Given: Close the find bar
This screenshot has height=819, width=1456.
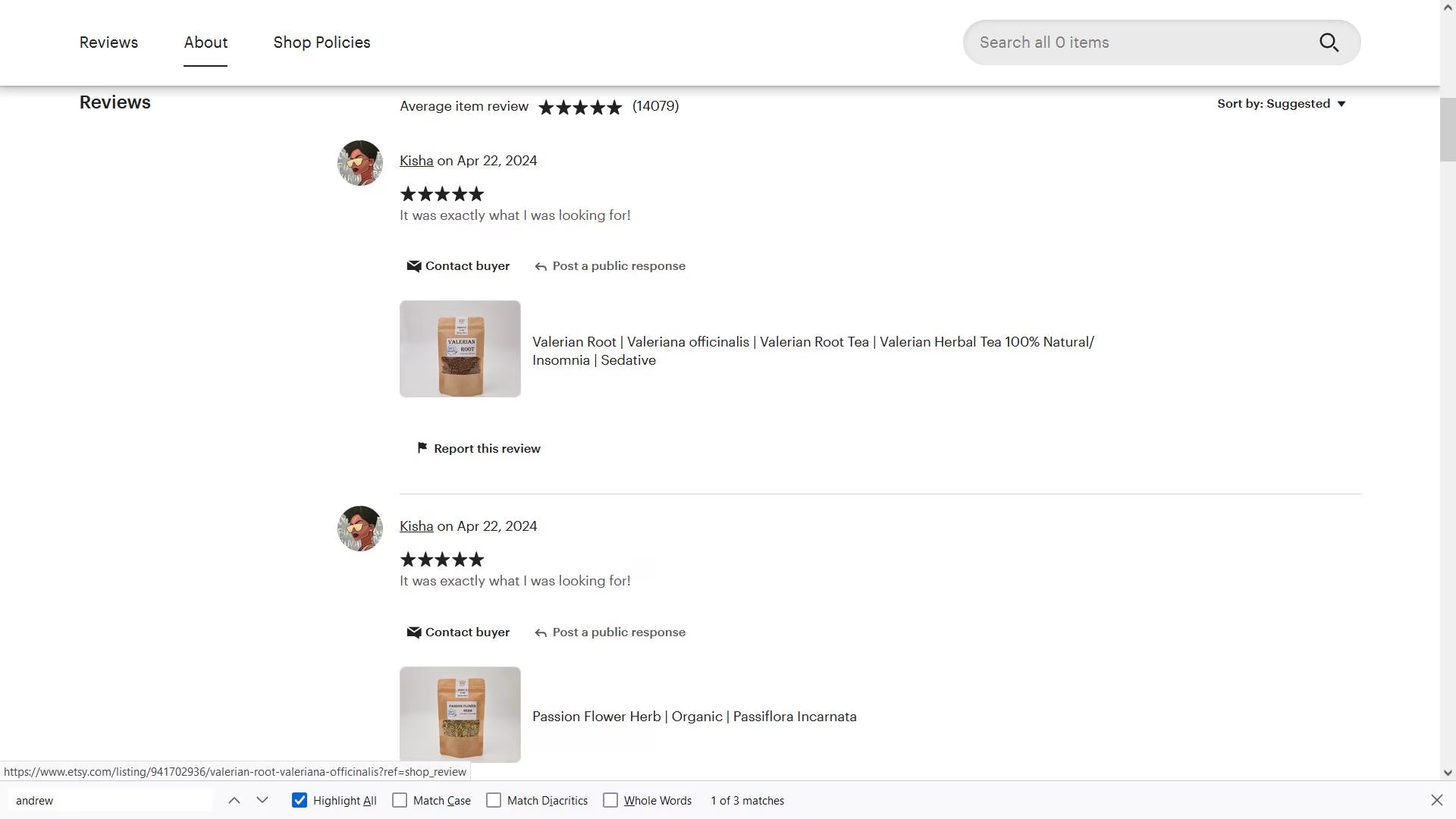Looking at the screenshot, I should pos(1436,800).
